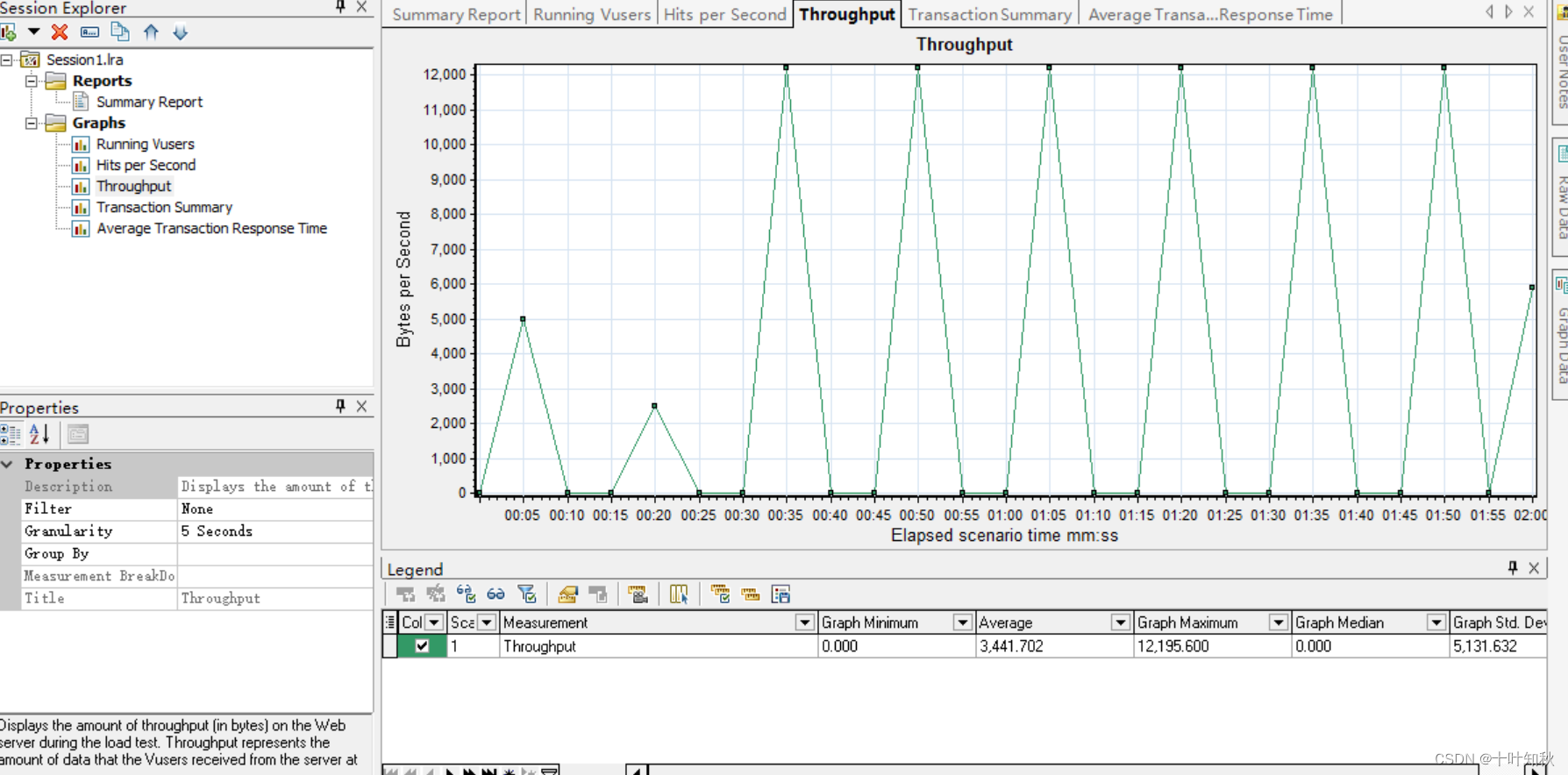Collapse the Properties category chevron
Screen dimensions: 1568x775
(x=8, y=464)
